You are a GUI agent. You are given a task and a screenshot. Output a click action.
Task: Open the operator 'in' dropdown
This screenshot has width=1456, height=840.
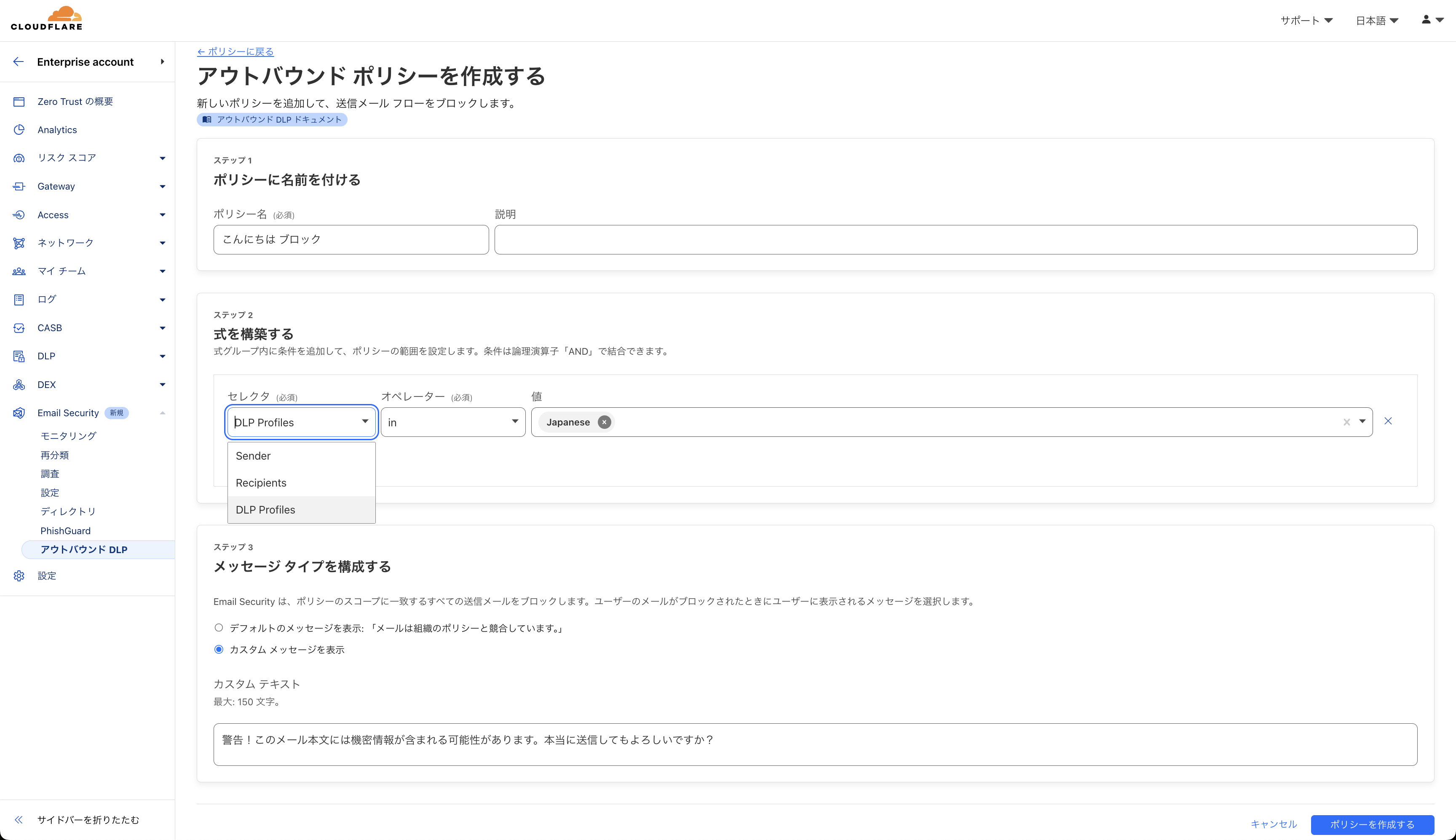click(453, 422)
